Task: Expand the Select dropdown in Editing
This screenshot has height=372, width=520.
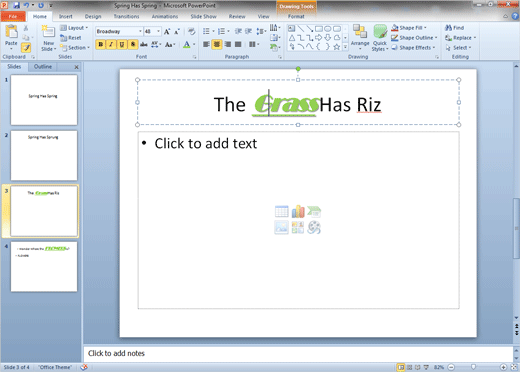Action: [x=459, y=48]
